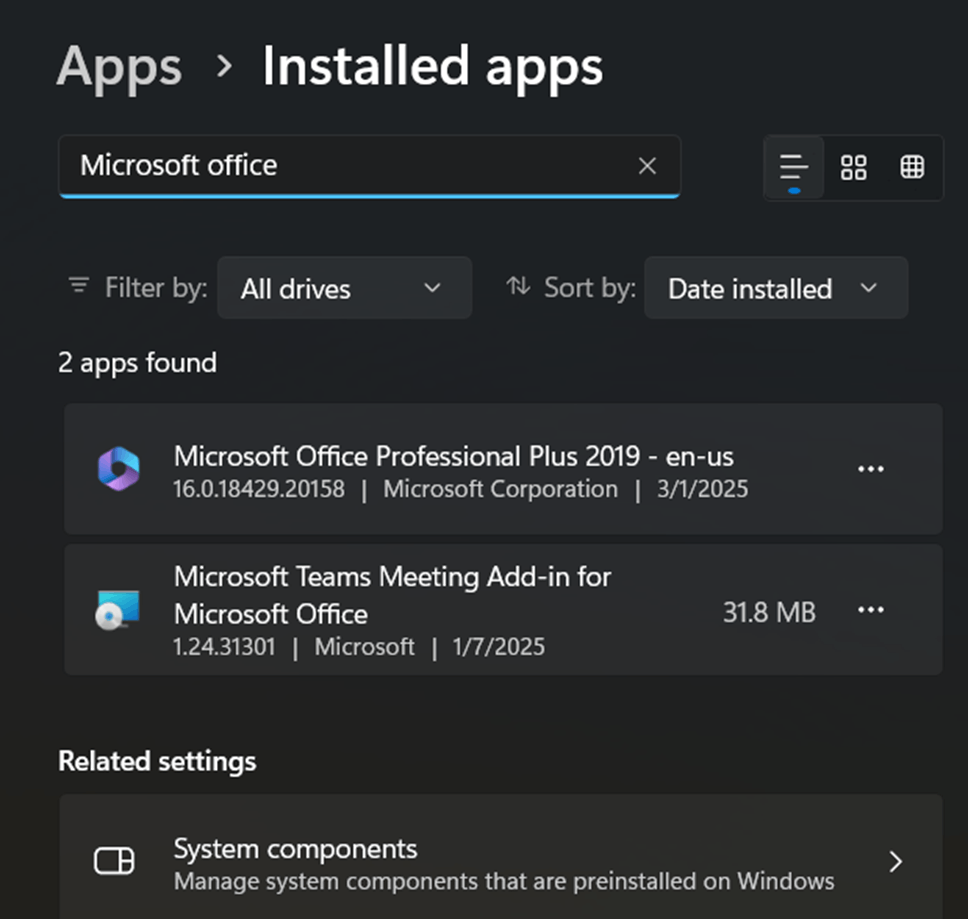Open more options for Office Professional Plus 2019

pyautogui.click(x=870, y=469)
